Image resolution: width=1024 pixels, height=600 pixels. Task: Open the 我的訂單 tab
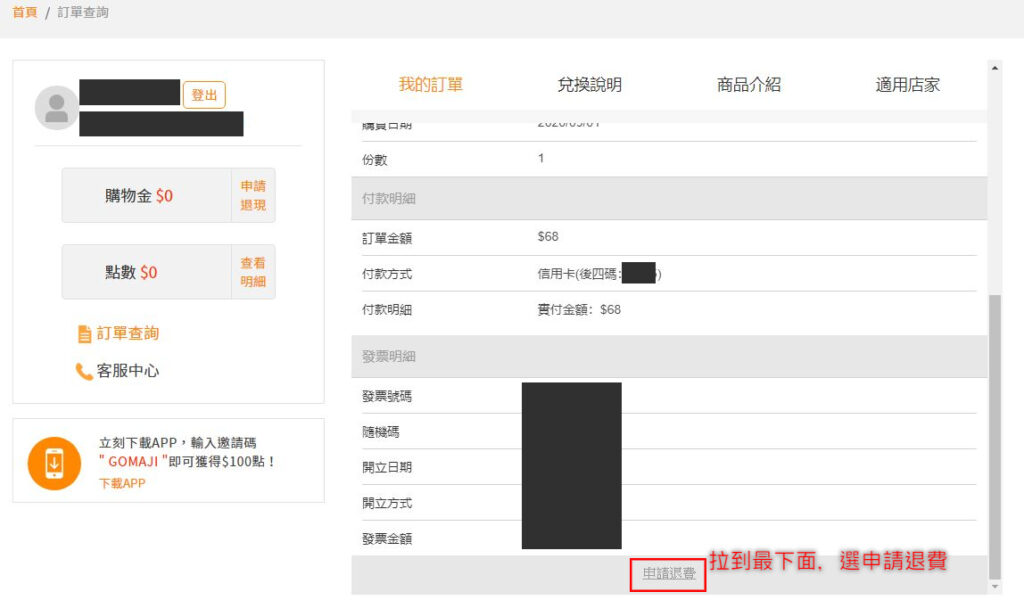(431, 85)
